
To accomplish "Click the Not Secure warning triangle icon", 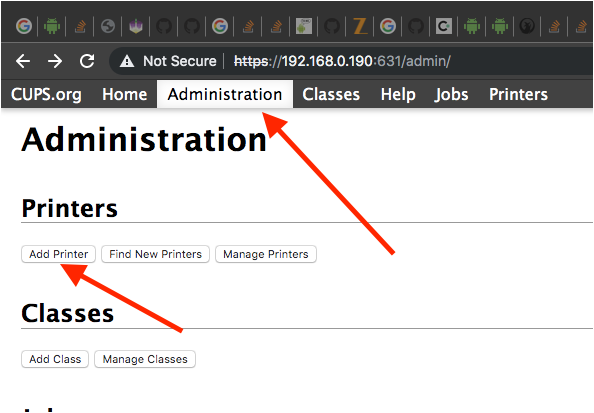I will pos(127,61).
